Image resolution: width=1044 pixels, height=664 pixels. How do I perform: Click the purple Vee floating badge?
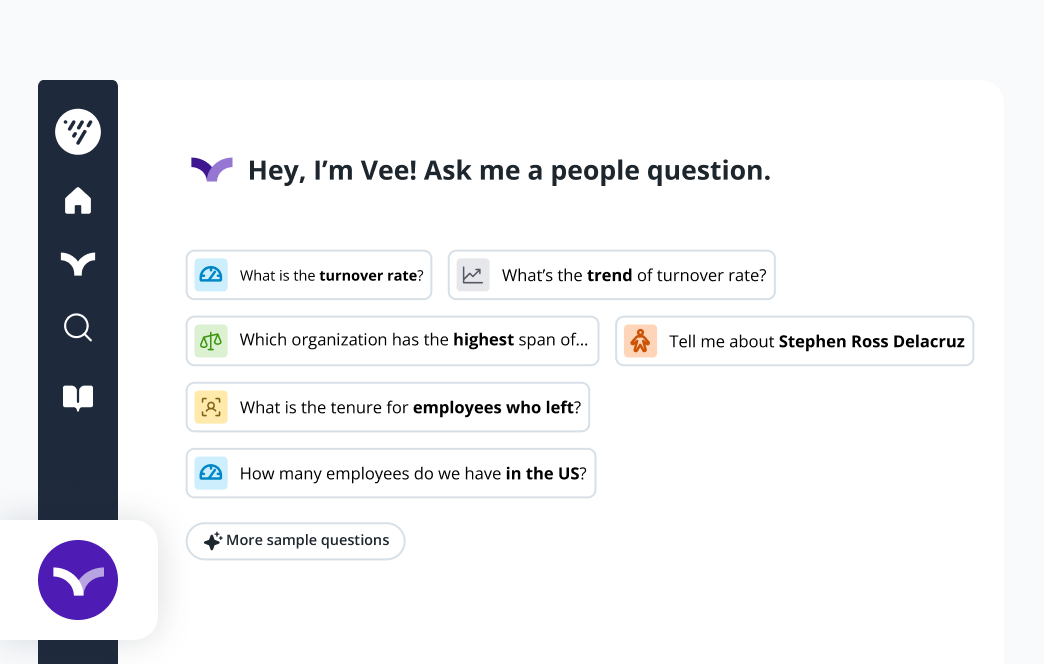pyautogui.click(x=78, y=580)
